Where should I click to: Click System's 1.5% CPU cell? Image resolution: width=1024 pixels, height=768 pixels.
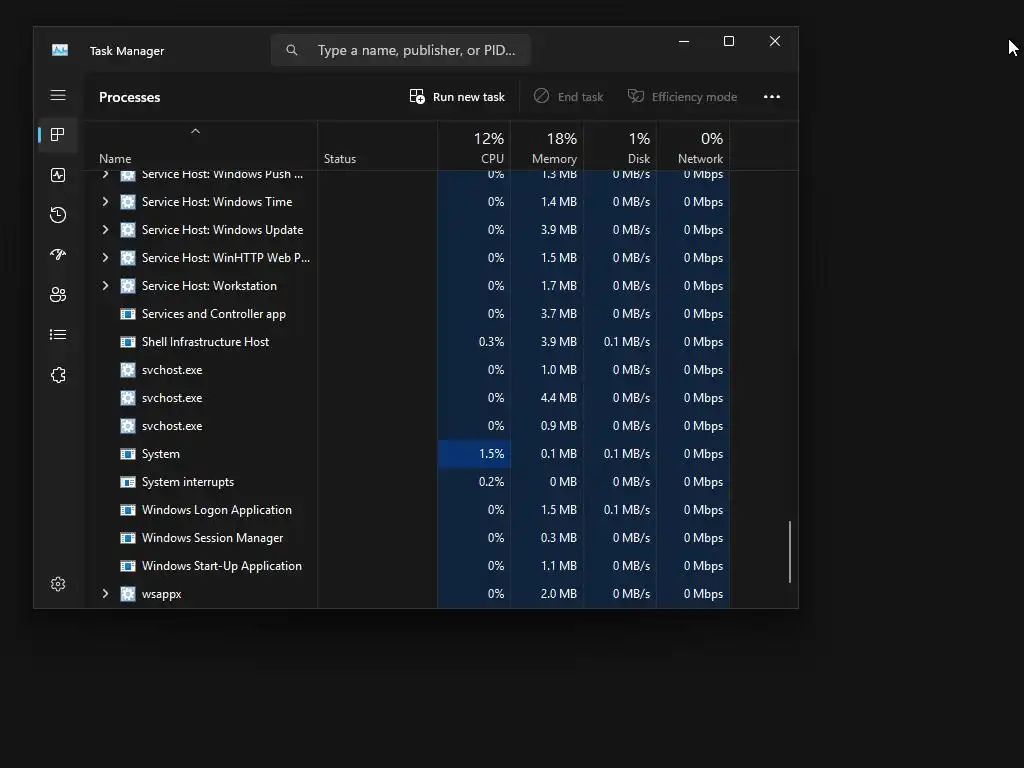(474, 454)
